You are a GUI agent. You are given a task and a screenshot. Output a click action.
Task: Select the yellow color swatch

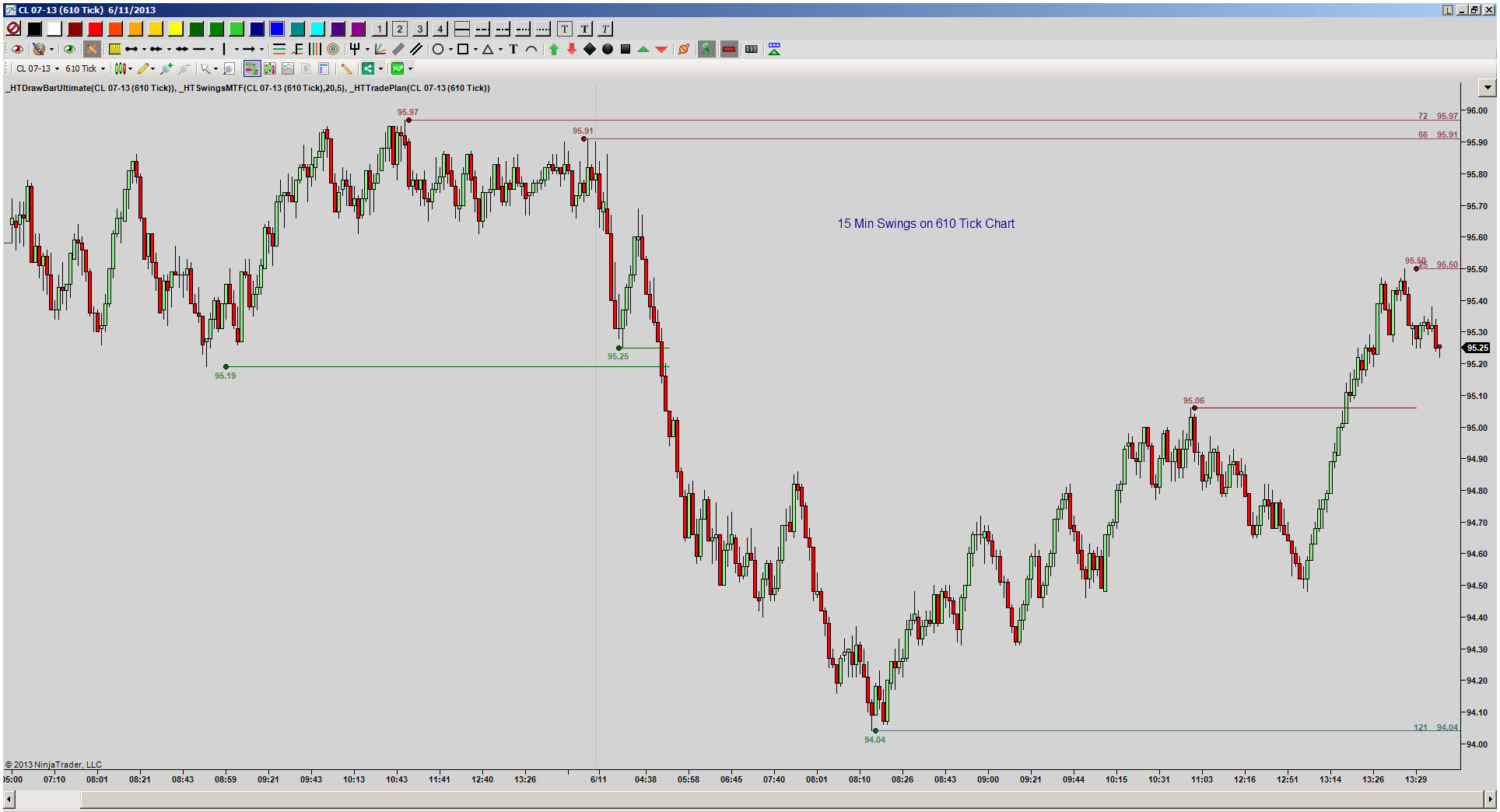pos(177,29)
